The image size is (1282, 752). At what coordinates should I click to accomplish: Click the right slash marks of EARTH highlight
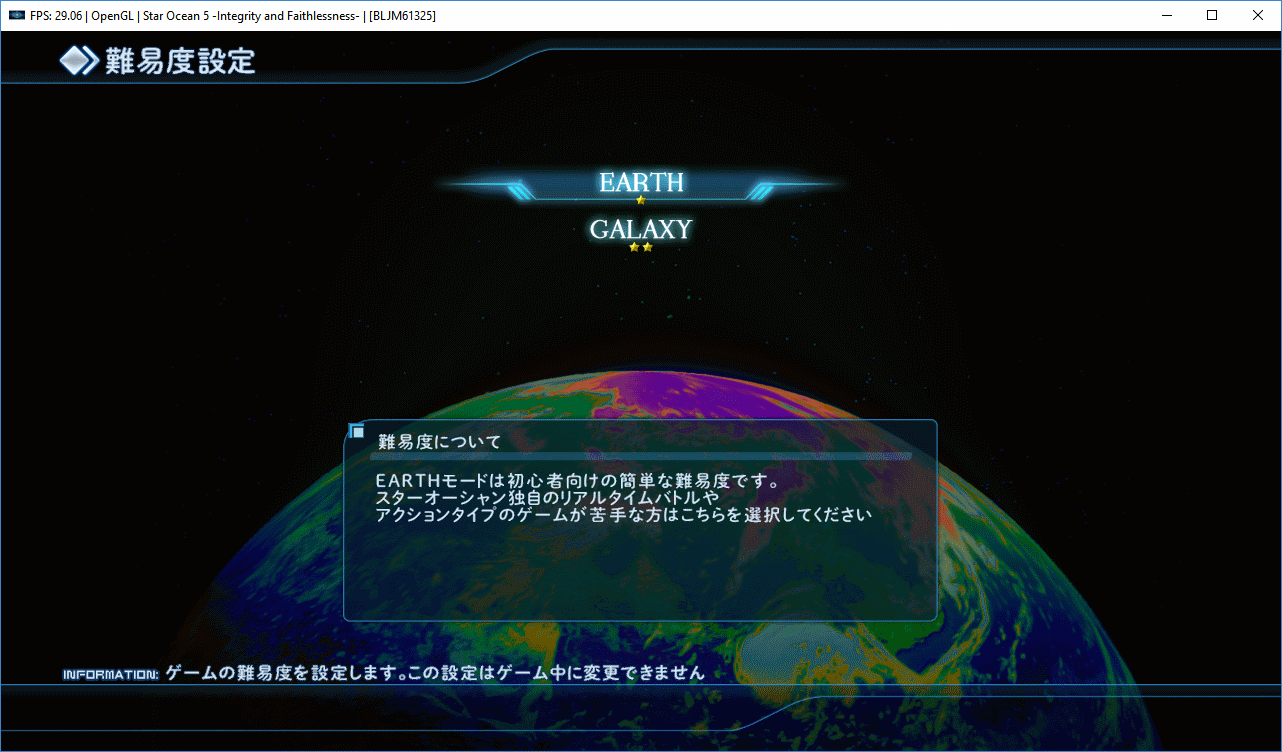tap(764, 191)
